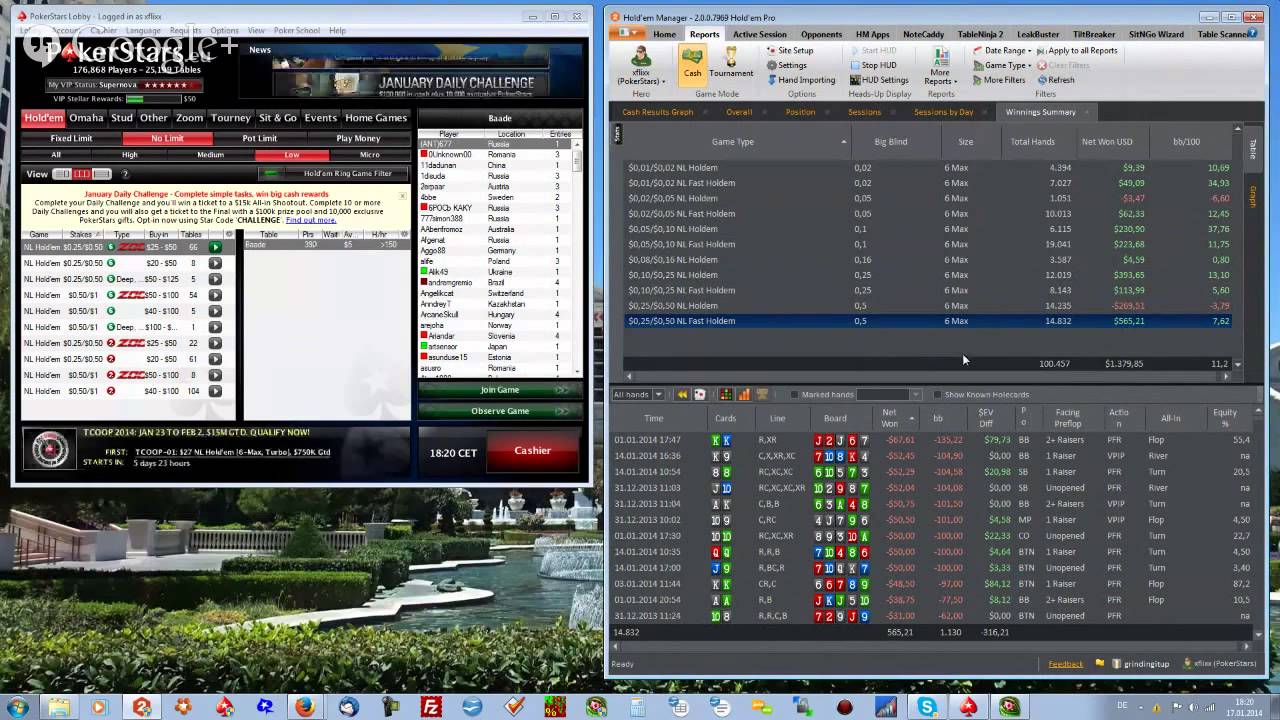Open Site Setup in Options group
Screen dimensions: 1280x720
tap(789, 50)
